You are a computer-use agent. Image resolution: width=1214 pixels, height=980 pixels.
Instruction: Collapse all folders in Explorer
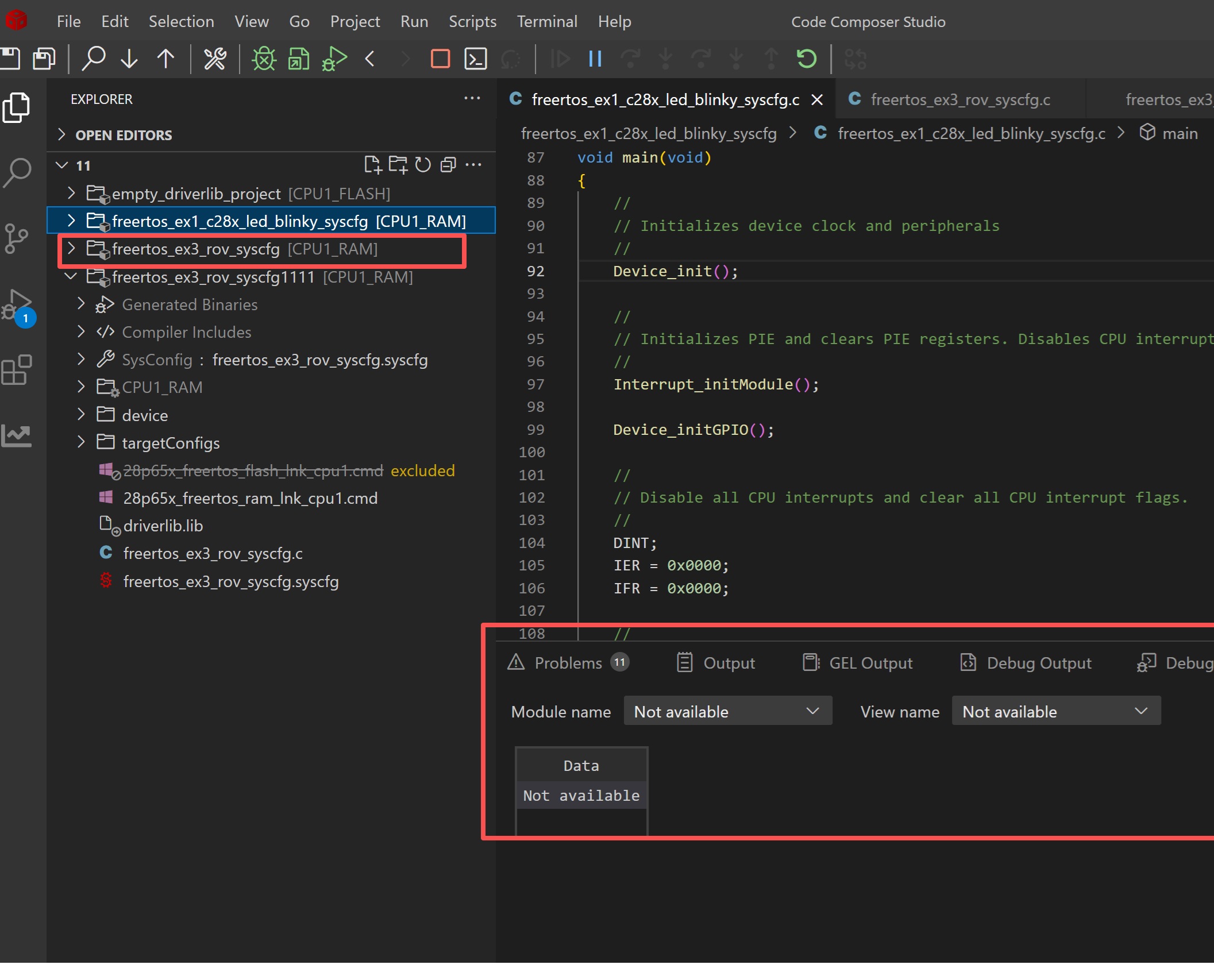coord(448,165)
